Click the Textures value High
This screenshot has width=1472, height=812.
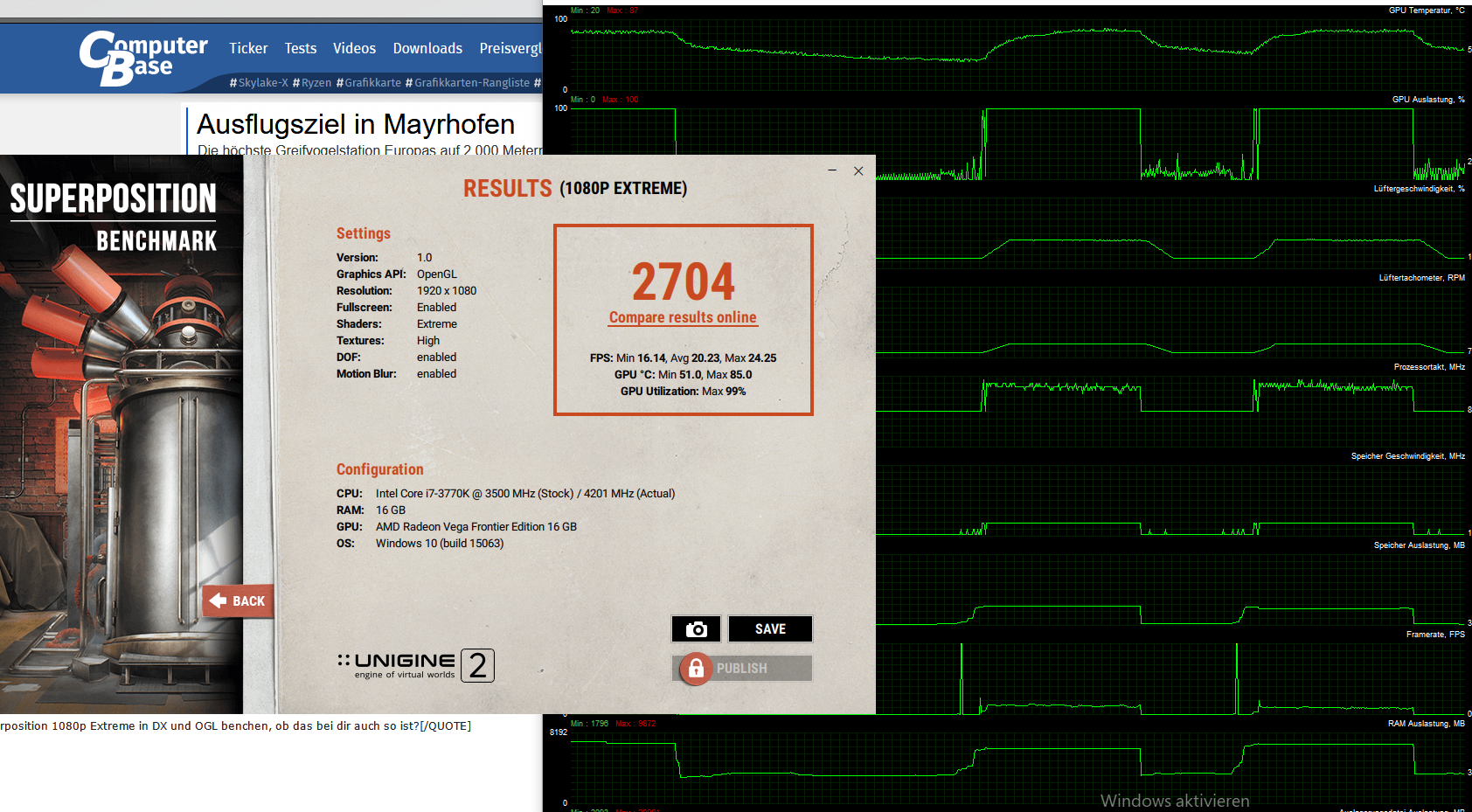[x=428, y=340]
